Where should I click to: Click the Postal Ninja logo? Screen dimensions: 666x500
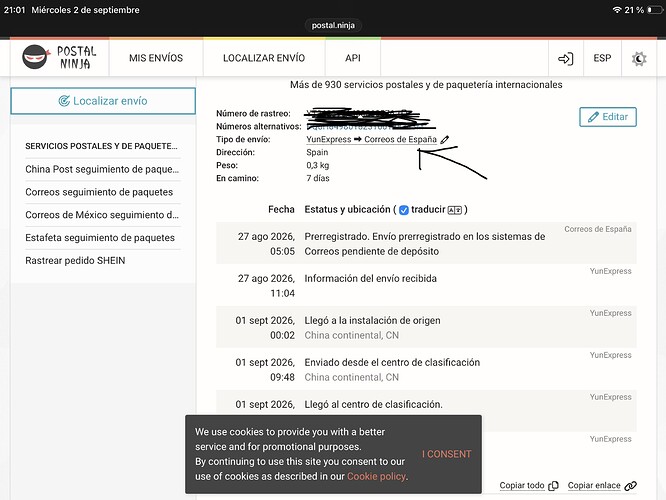pyautogui.click(x=59, y=57)
